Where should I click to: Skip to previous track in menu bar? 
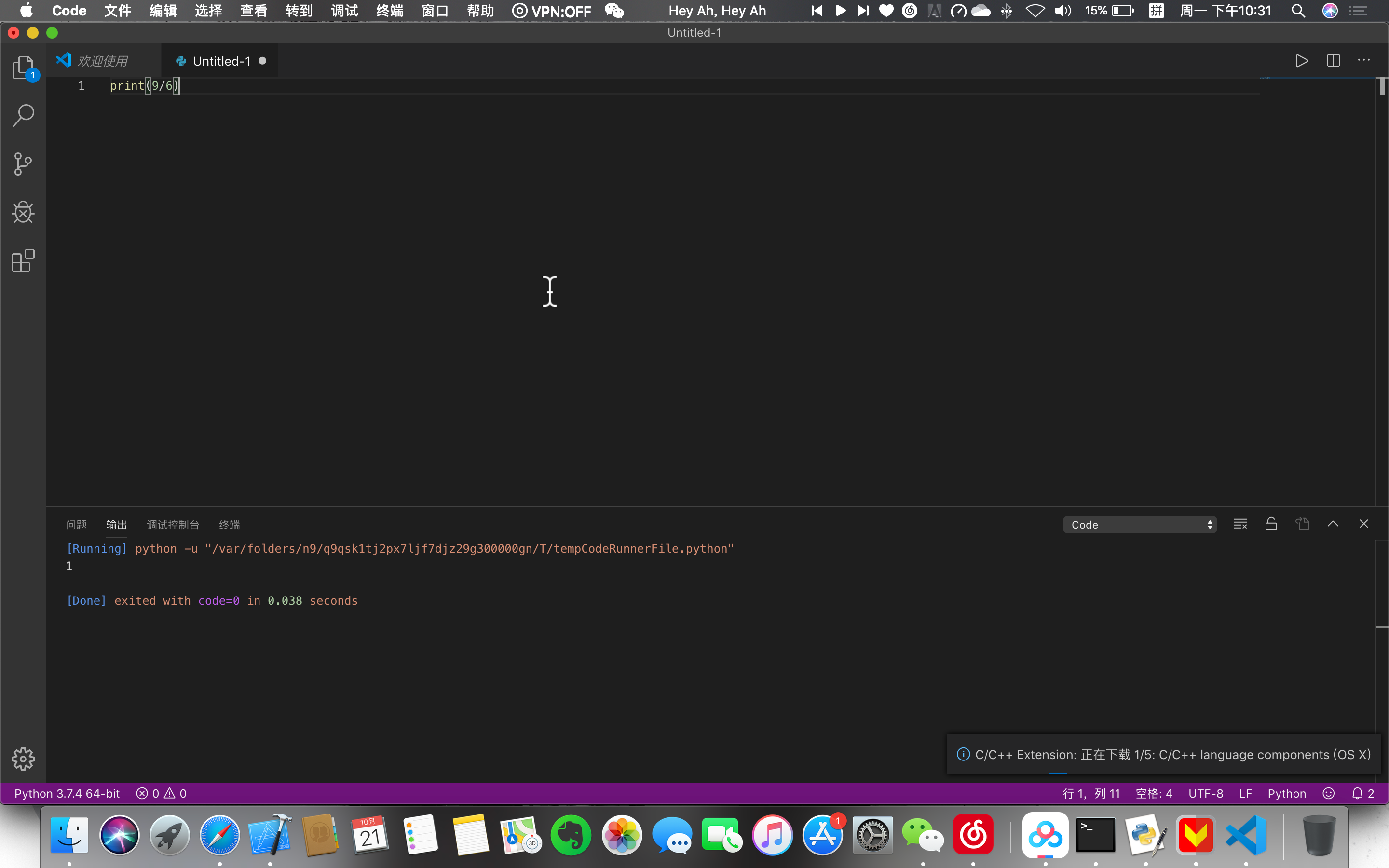[x=817, y=10]
